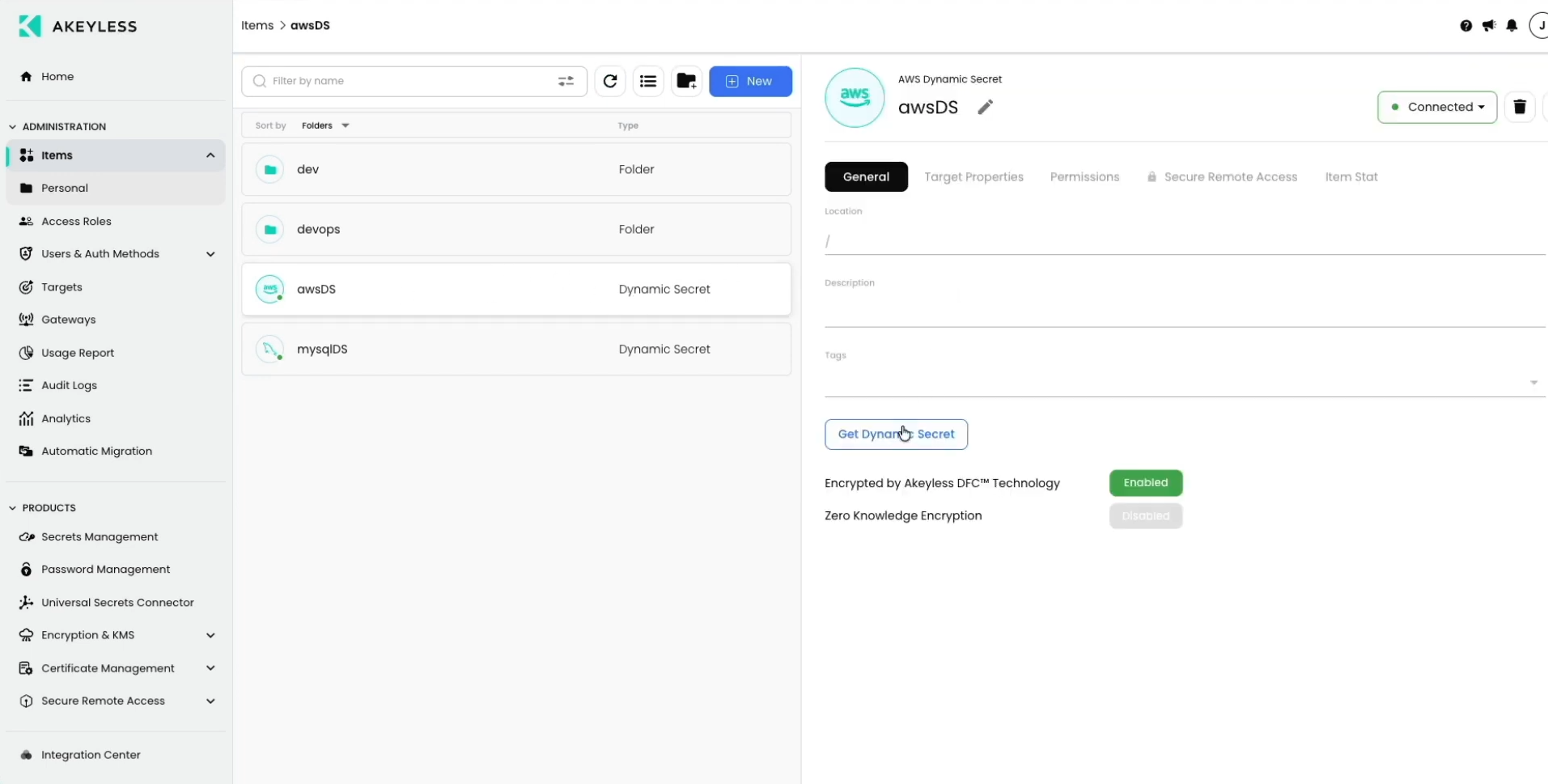Screen dimensions: 1548x784
Task: Click Get Dynamic Secret button
Action: pyautogui.click(x=896, y=434)
